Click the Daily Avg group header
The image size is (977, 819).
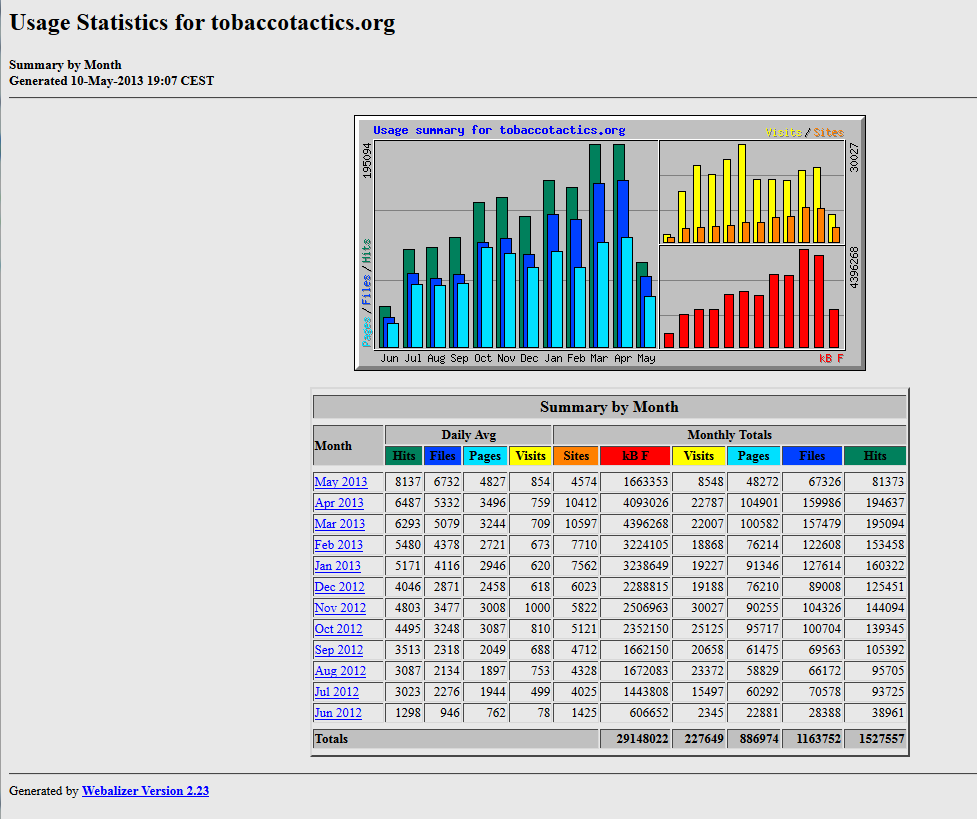pyautogui.click(x=469, y=435)
